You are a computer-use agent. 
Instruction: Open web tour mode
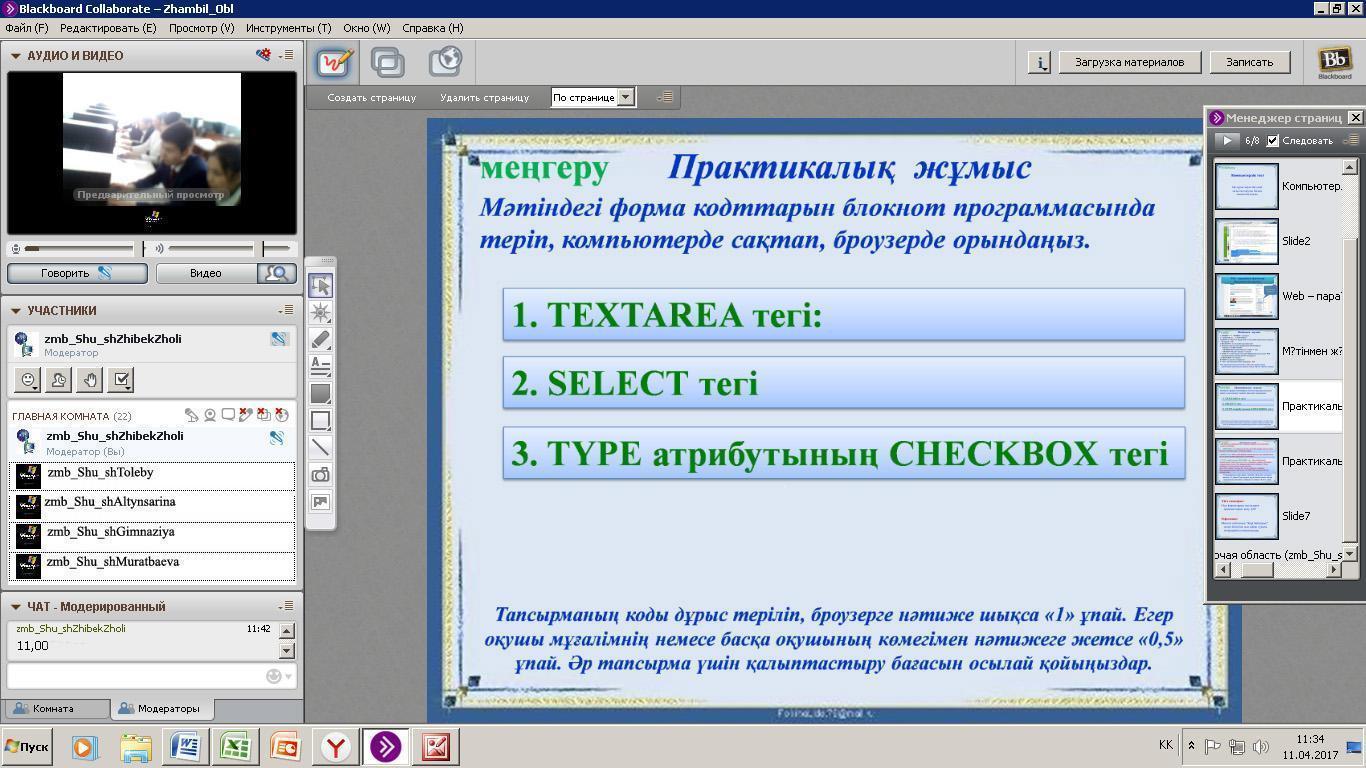pyautogui.click(x=444, y=62)
